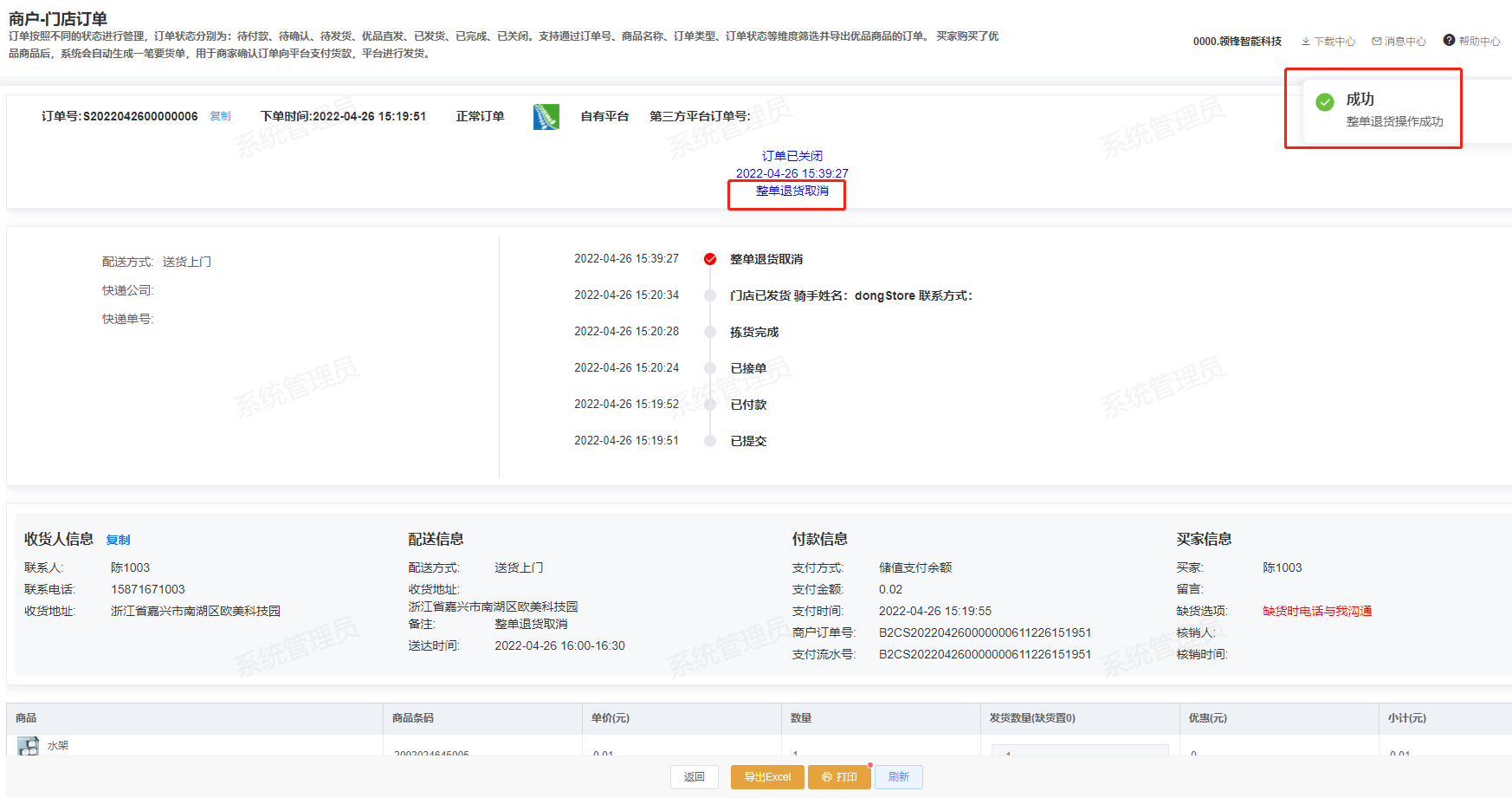Click the 订单已关闭 status link
Screen dimensions: 1512x804
pos(792,156)
